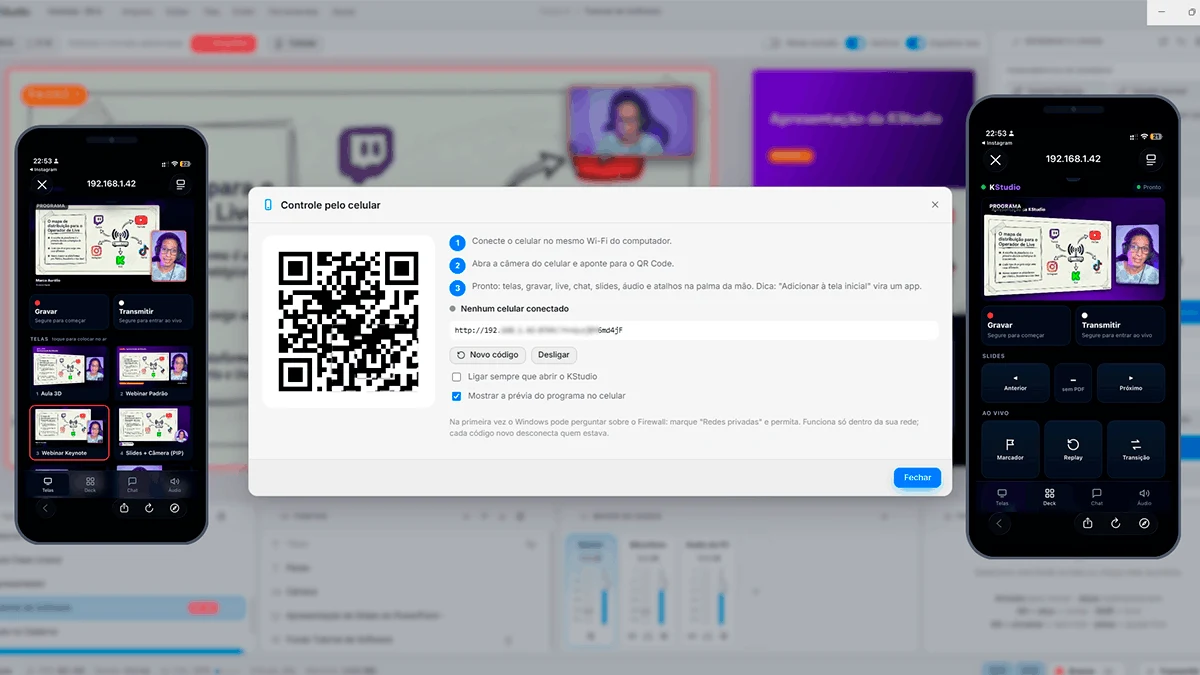
Task: Tap the share icon on right phone
Action: [x=1088, y=523]
